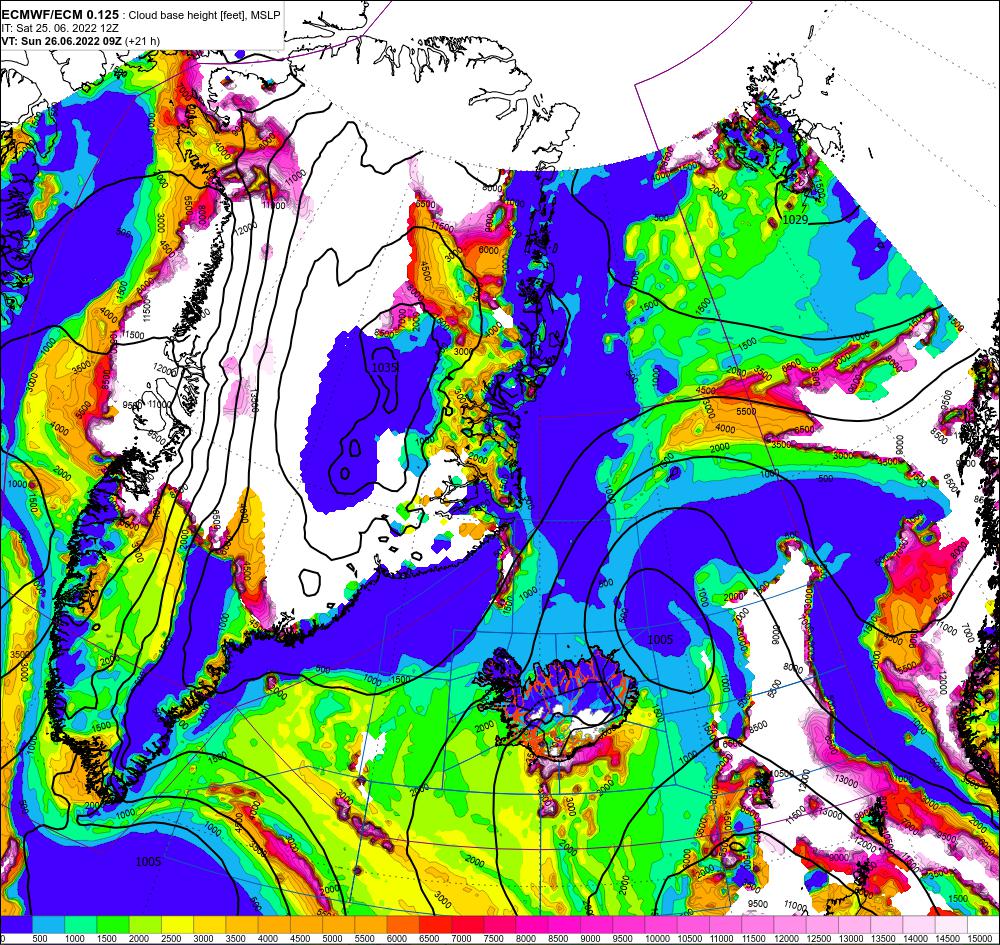Click the '6000' tick on the colour scale
The width and height of the screenshot is (1000, 945).
(x=397, y=939)
